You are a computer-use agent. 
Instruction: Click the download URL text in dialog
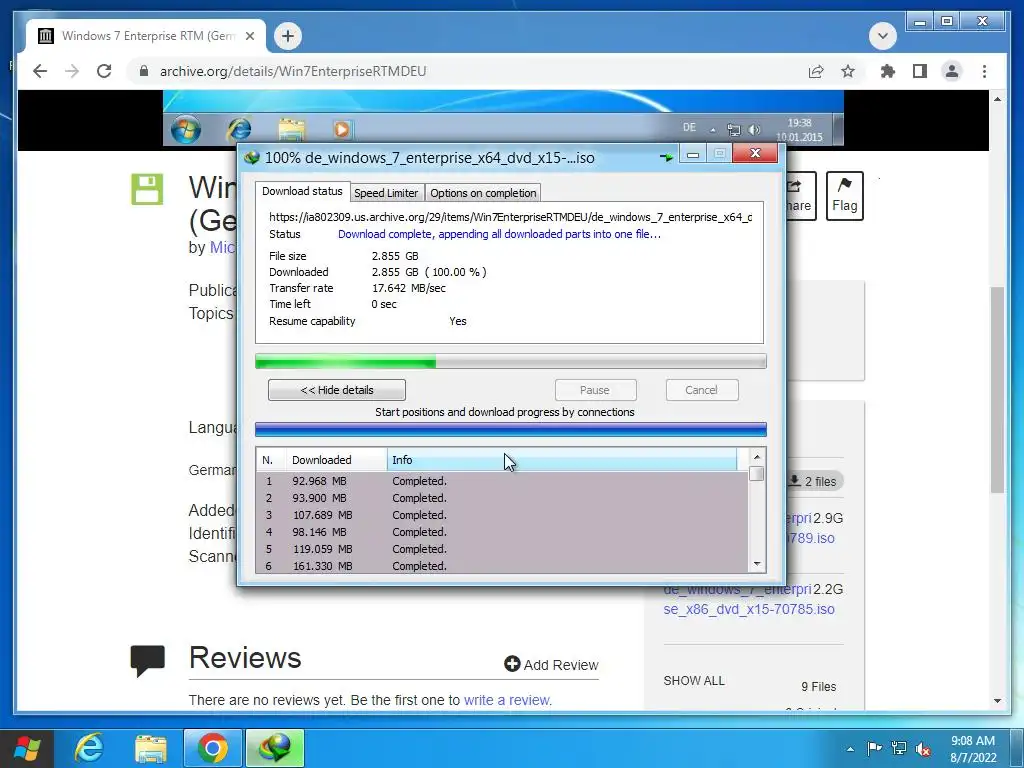point(511,217)
